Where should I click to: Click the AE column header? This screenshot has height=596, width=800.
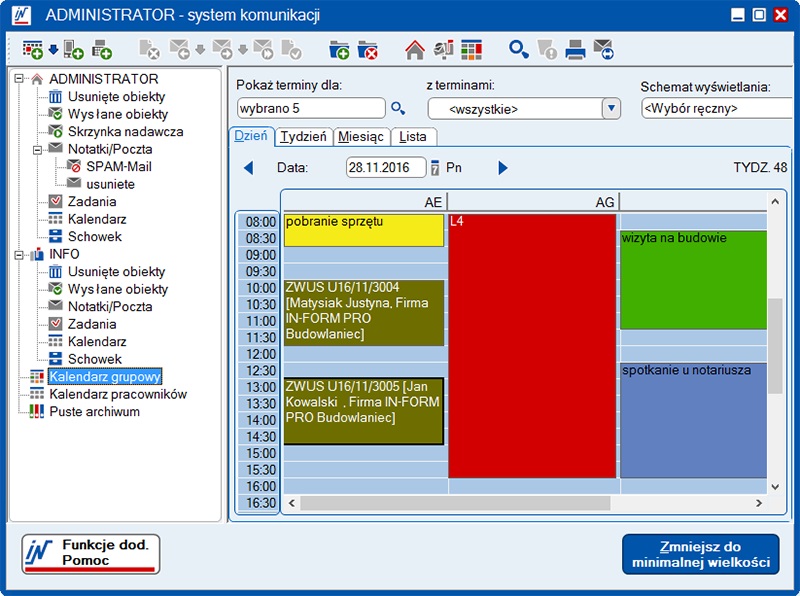click(365, 202)
